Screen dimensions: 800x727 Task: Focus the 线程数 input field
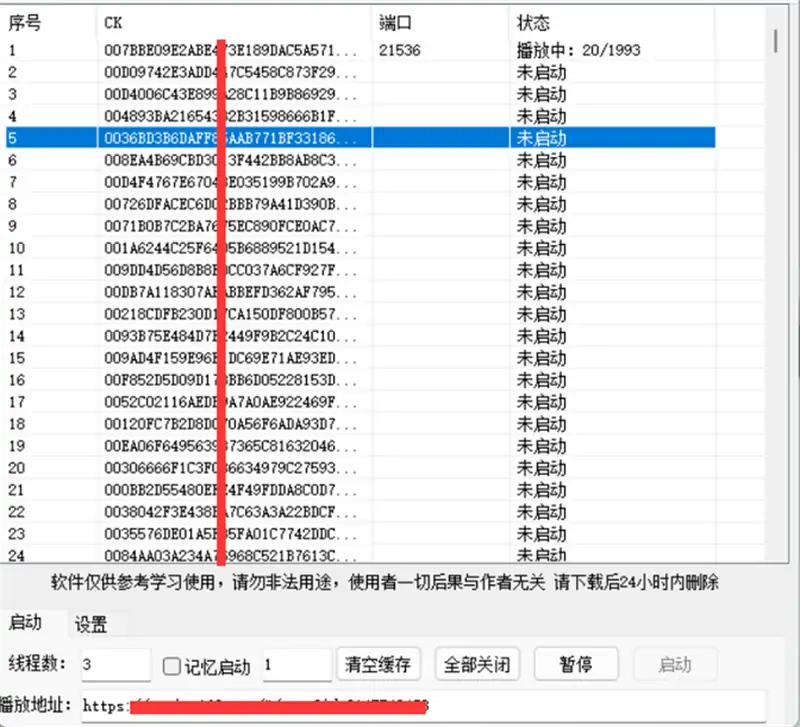[114, 665]
